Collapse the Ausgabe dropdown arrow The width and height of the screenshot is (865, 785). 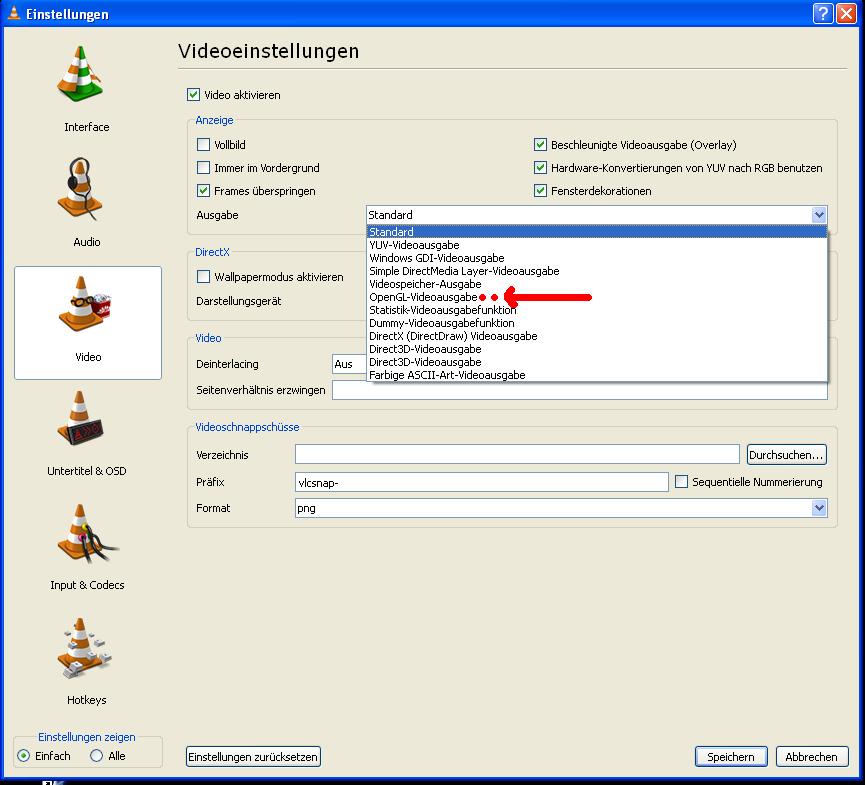click(819, 215)
